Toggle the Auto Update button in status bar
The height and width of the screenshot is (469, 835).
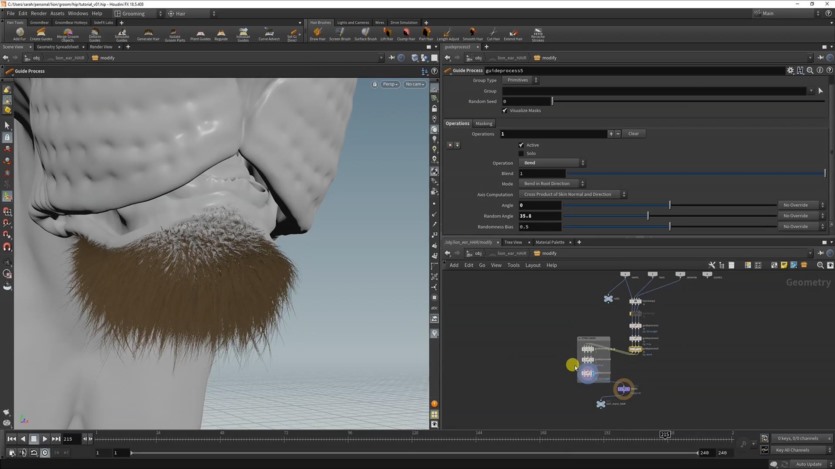(809, 464)
